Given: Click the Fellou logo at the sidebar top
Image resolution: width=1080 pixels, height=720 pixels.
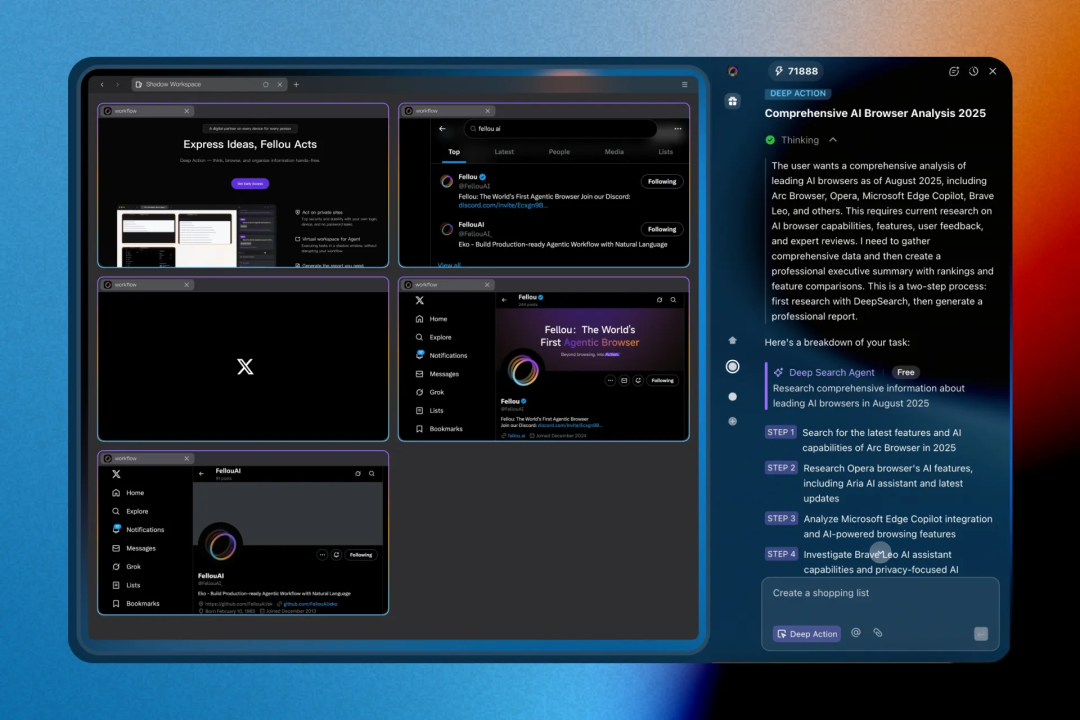Looking at the screenshot, I should coord(733,71).
